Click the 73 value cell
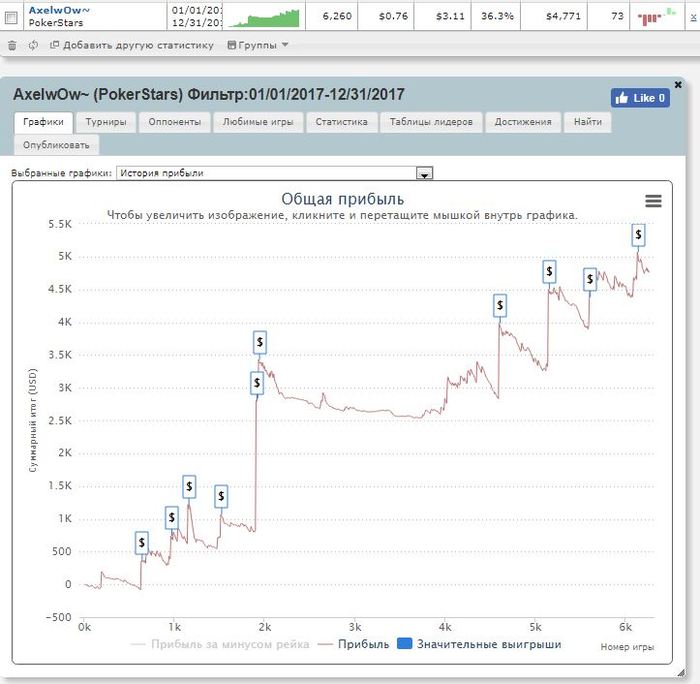 point(609,17)
